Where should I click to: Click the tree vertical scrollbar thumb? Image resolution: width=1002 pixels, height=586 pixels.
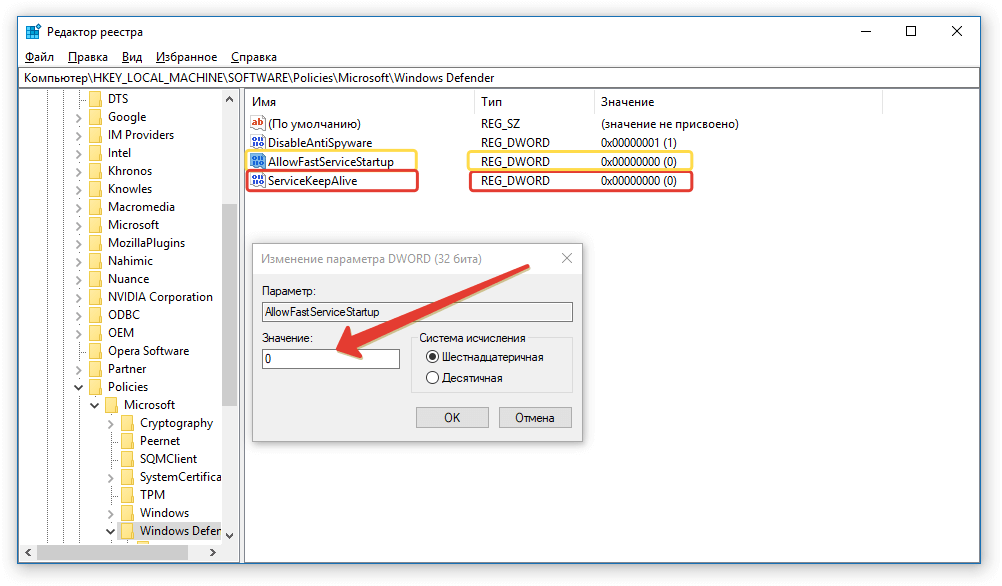click(229, 304)
